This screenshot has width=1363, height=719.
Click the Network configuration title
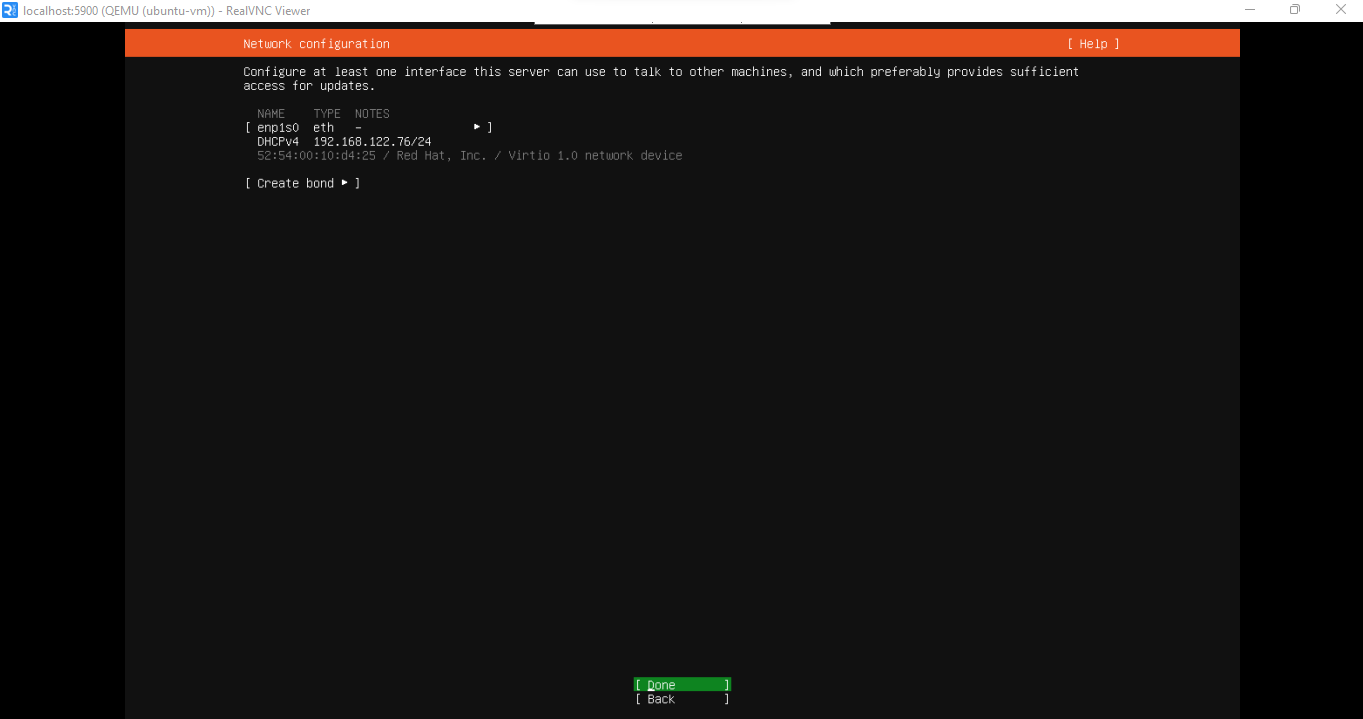coord(316,44)
